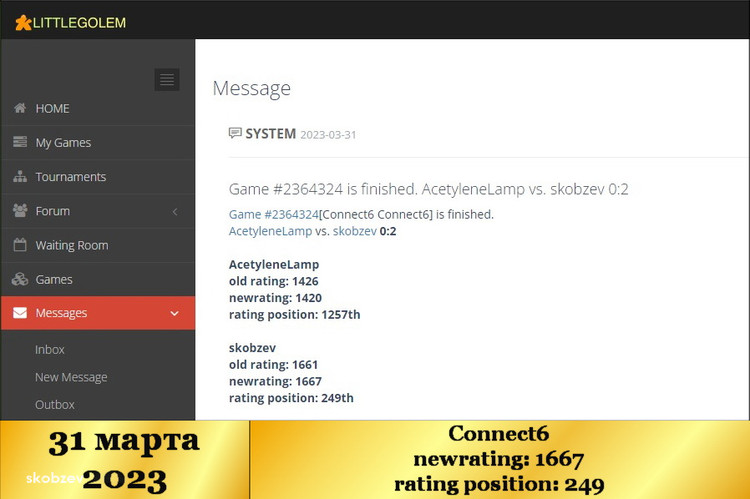Expand the Forum submenu arrow
Screen dimensions: 750x499
[175, 211]
